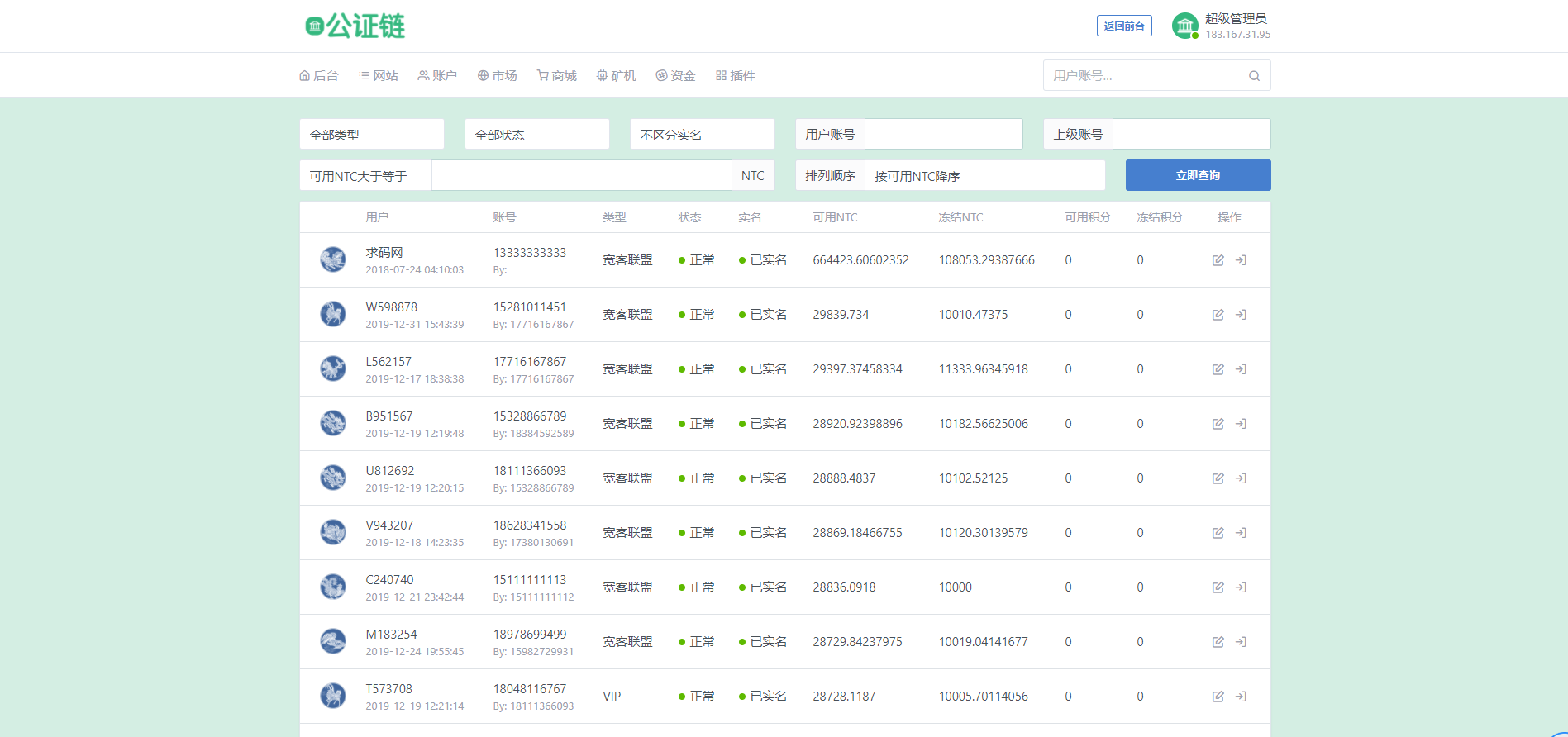Click 超级管理员 avatar icon

click(1185, 26)
